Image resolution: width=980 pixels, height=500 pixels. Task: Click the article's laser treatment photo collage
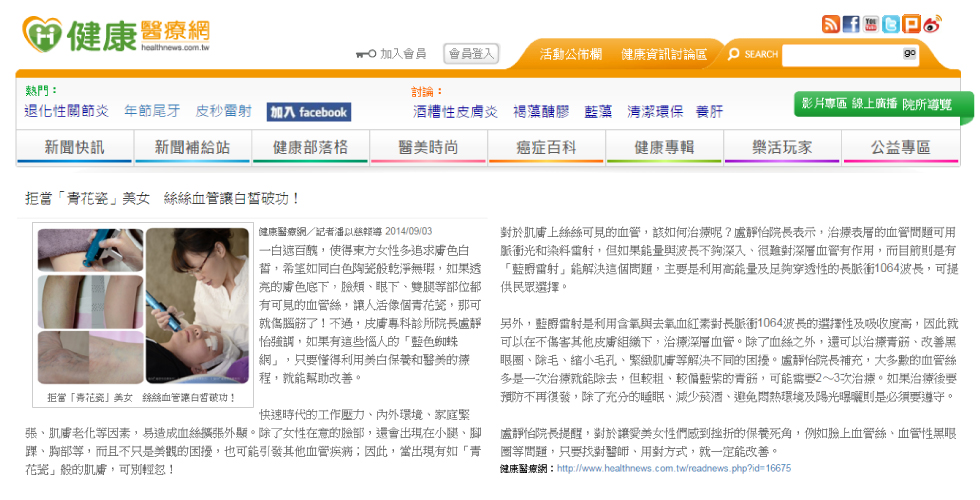tap(143, 306)
